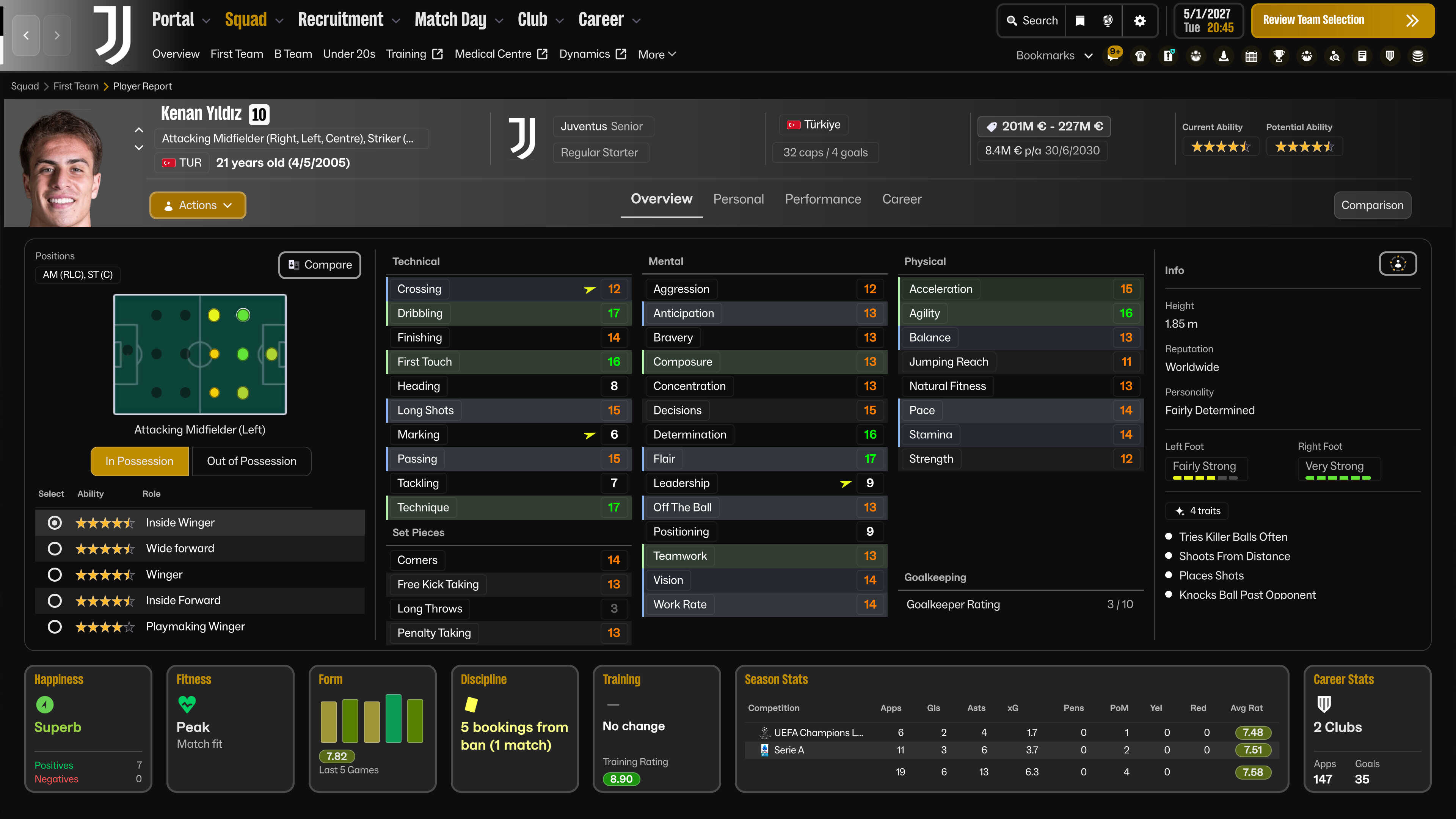Click the trophy competitions bookmark icon

click(x=1279, y=55)
